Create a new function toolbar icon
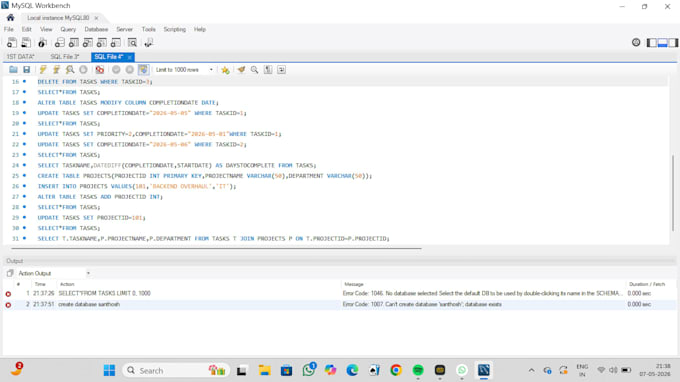Screen dimensions: 680x382 pyautogui.click(x=115, y=42)
